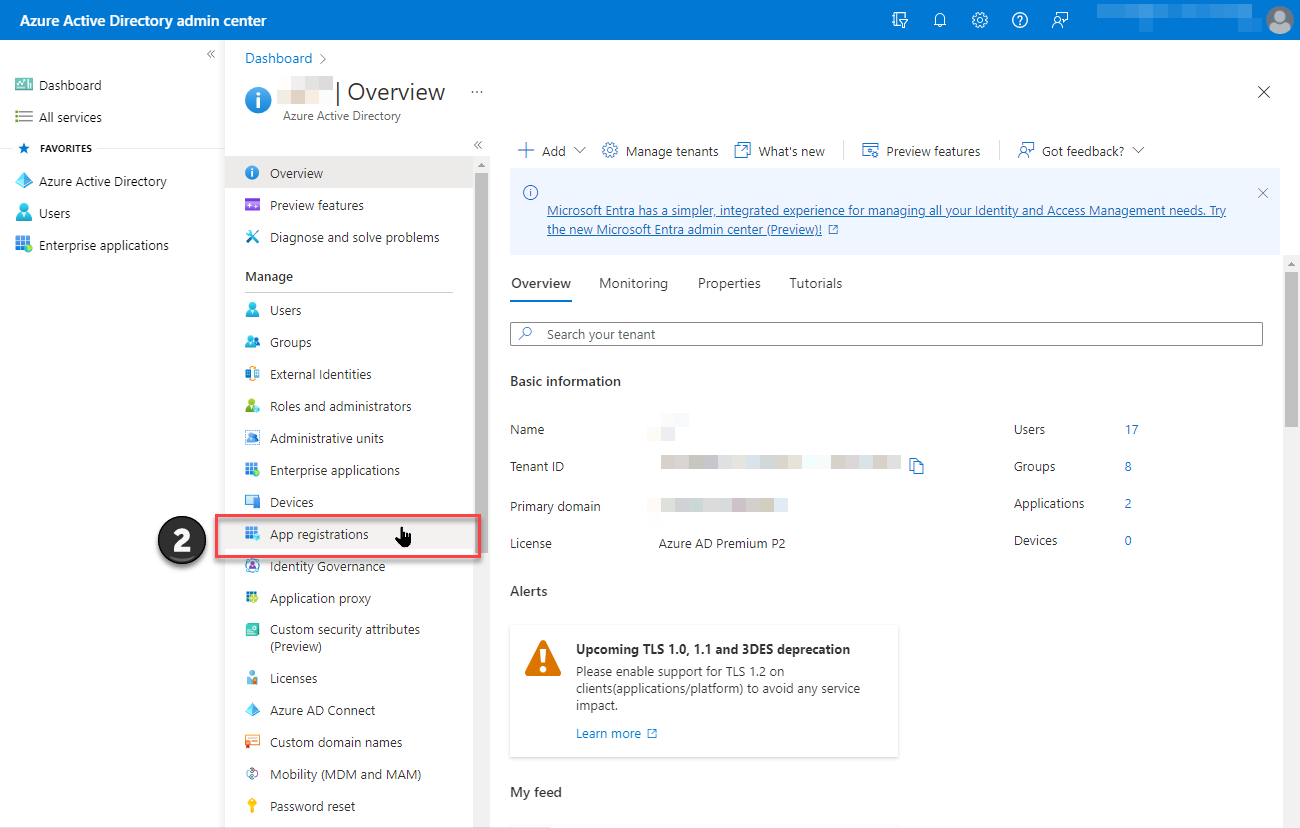Open the ellipsis more options next to Overview
Viewport: 1300px width, 828px height.
477,92
